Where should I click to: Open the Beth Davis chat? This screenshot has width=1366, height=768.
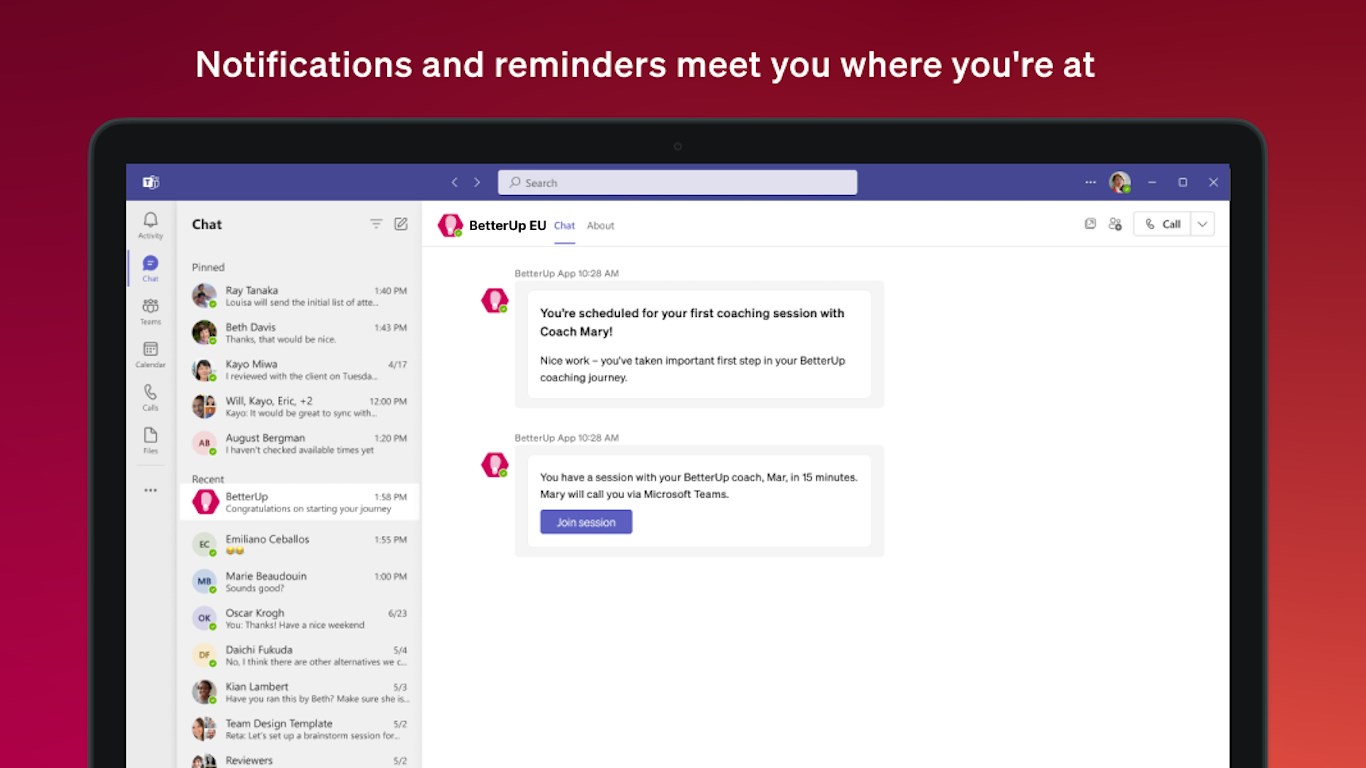[299, 333]
